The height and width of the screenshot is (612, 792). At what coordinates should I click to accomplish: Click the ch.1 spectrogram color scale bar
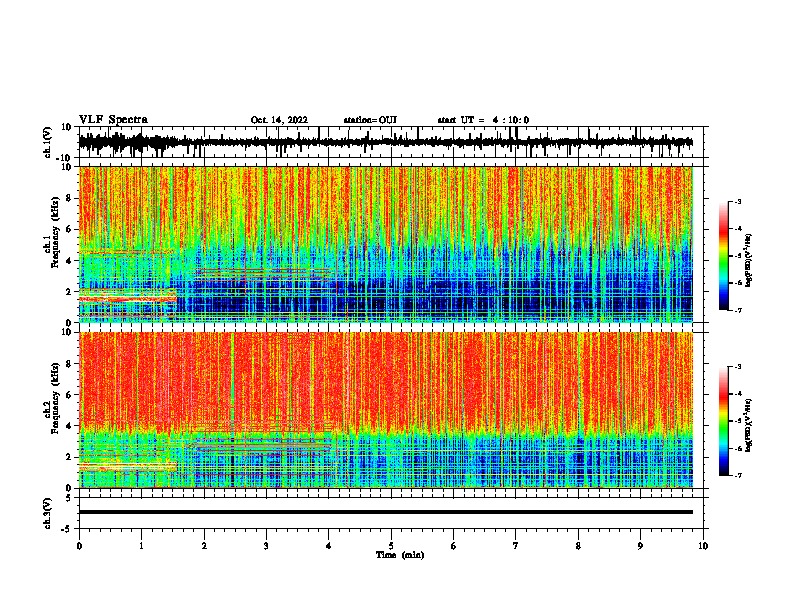click(723, 256)
